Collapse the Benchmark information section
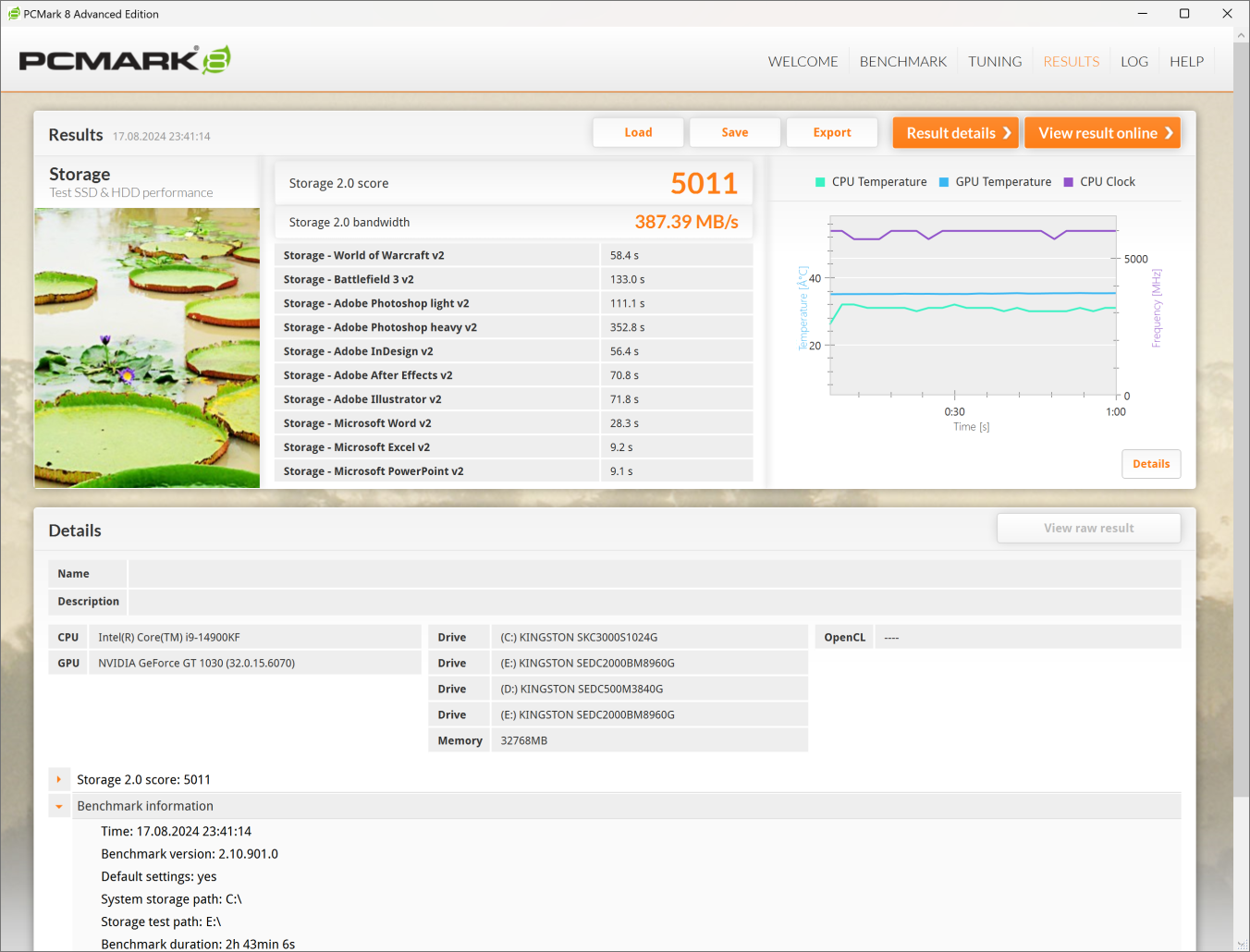 coord(59,806)
